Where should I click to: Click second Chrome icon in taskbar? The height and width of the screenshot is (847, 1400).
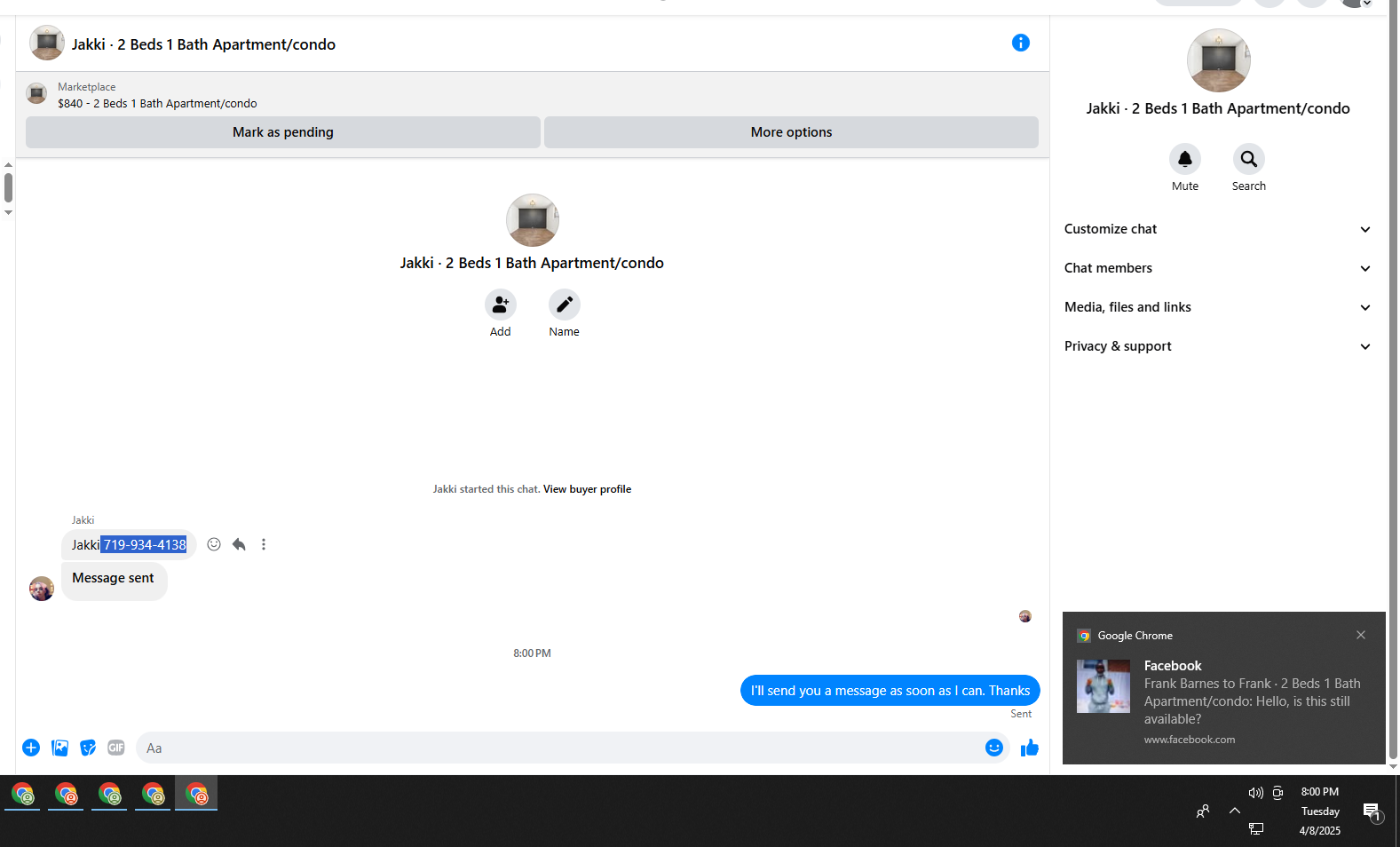click(66, 794)
